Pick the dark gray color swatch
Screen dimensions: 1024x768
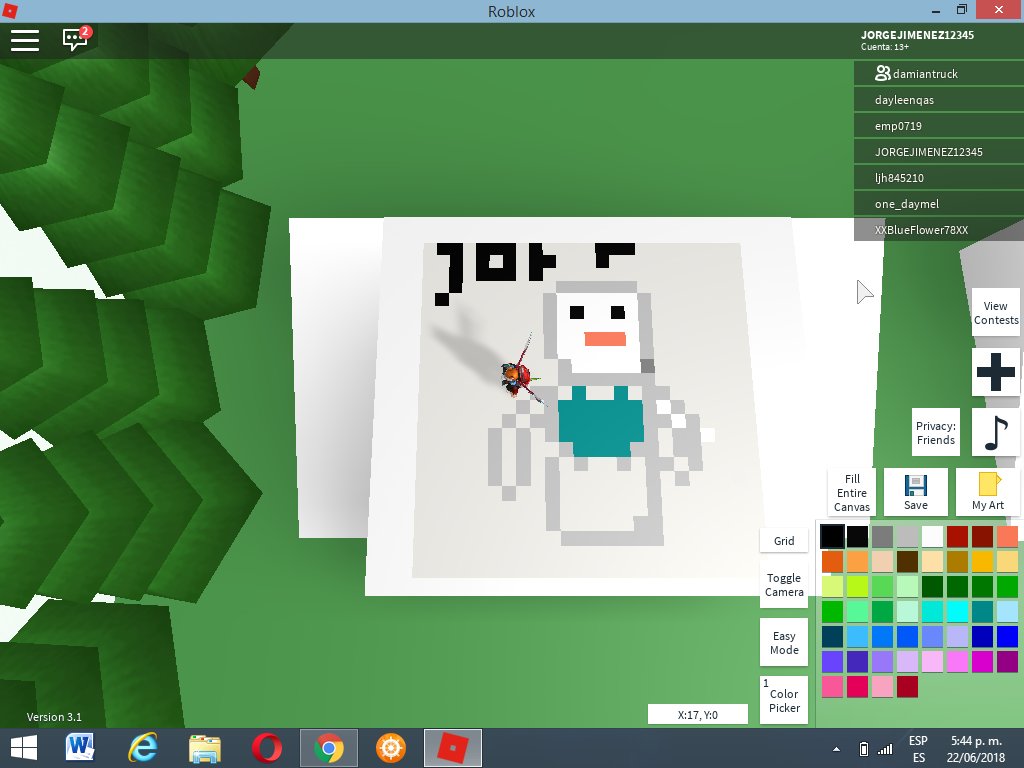(x=882, y=536)
